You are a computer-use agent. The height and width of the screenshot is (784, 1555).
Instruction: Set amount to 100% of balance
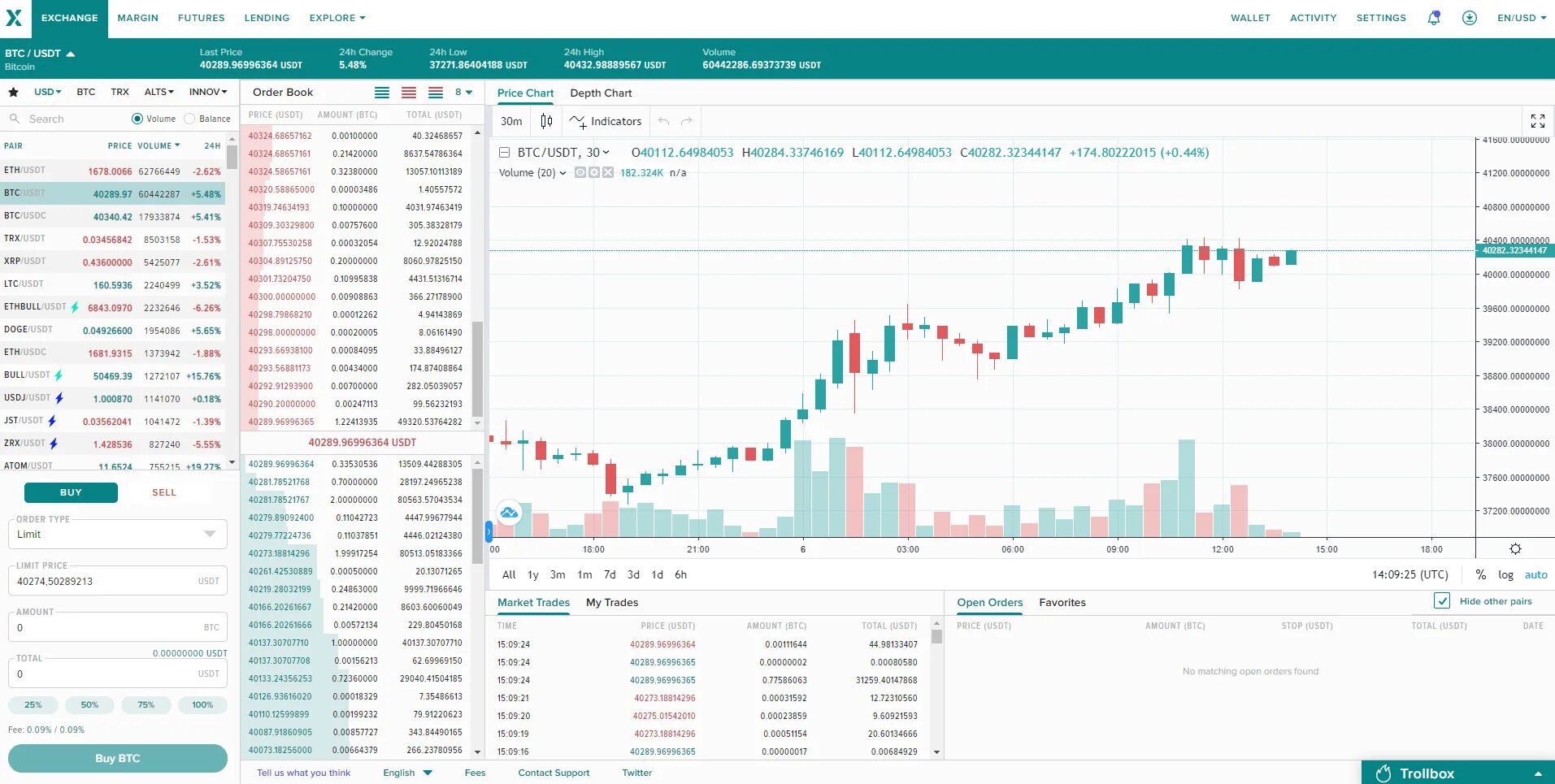click(202, 704)
